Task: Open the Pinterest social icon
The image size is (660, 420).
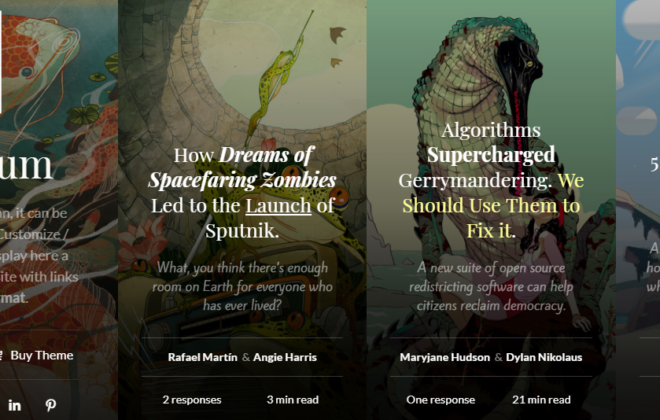Action: click(51, 405)
